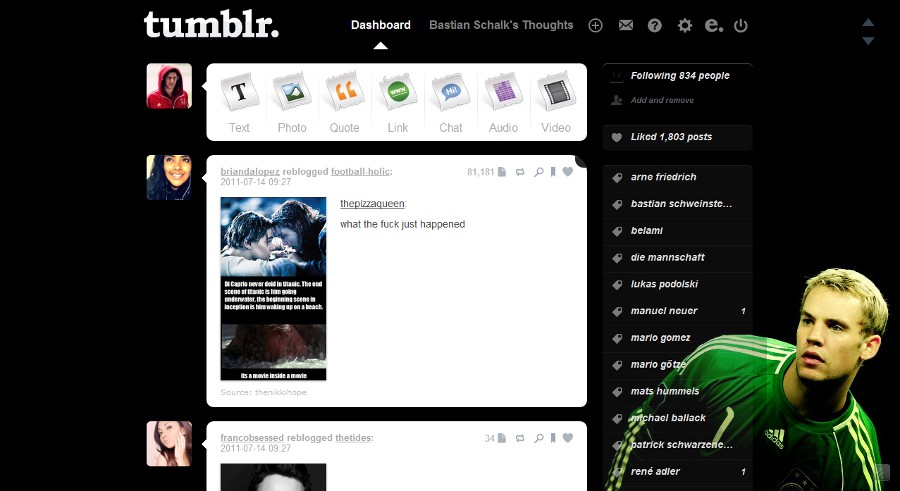Open thepizzaqueen blog link
900x491 pixels.
(373, 204)
